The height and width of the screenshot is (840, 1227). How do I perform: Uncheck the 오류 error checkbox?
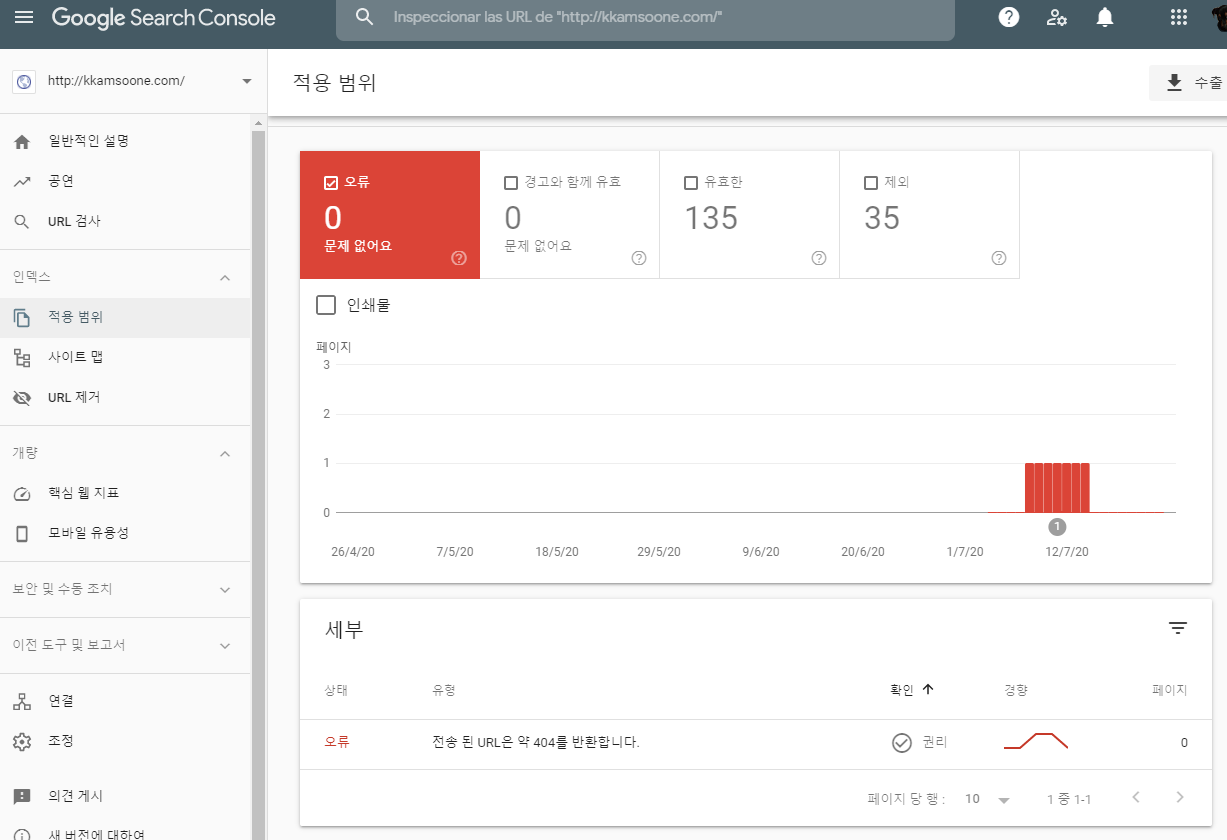click(331, 183)
